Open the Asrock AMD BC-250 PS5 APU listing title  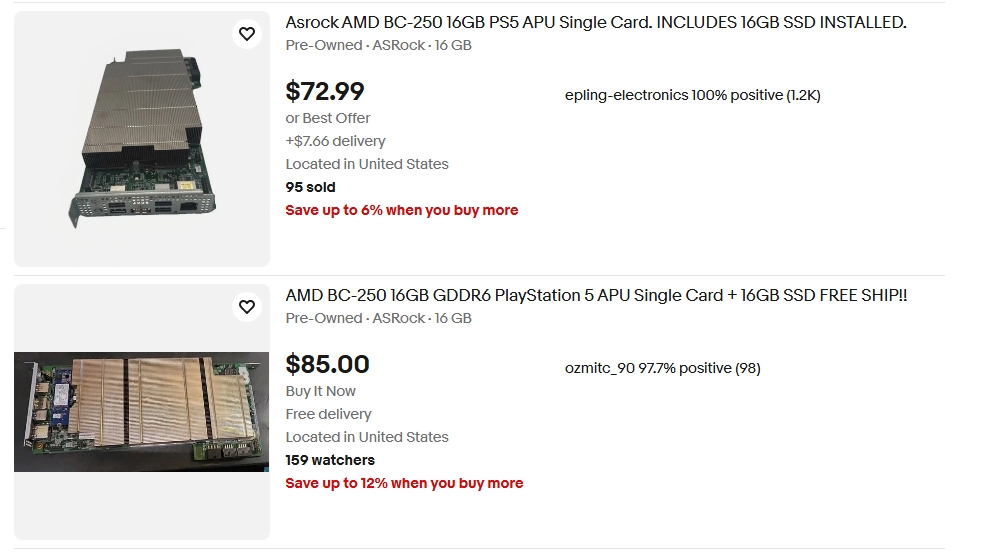[596, 22]
